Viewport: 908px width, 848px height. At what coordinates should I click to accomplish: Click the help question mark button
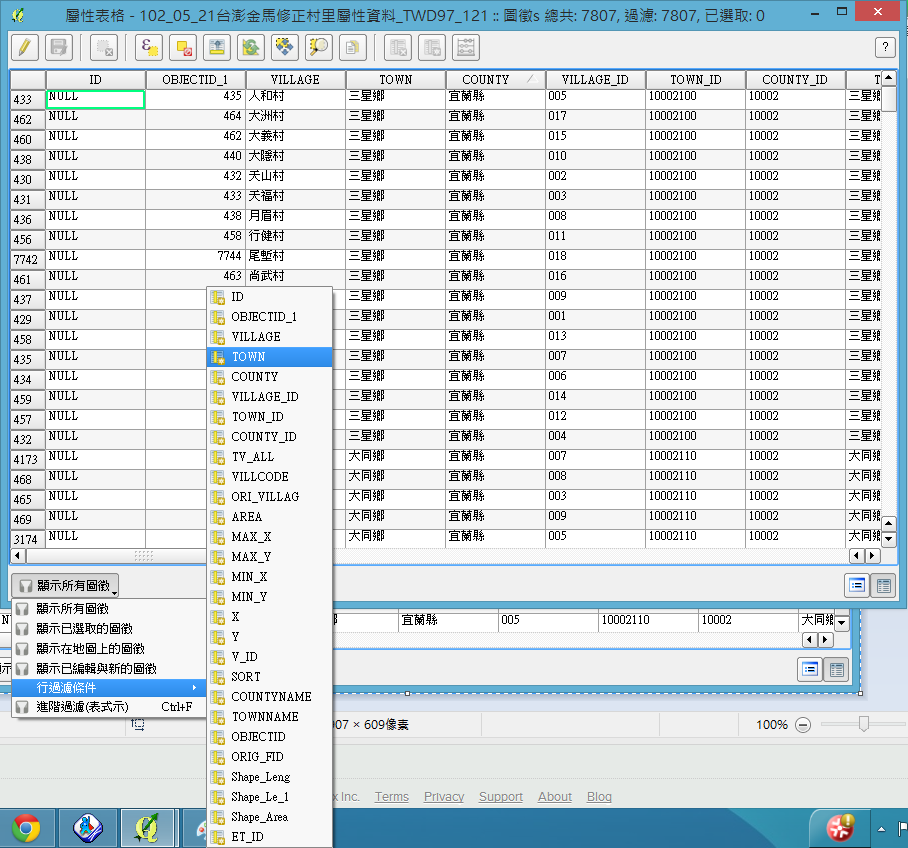click(x=884, y=47)
